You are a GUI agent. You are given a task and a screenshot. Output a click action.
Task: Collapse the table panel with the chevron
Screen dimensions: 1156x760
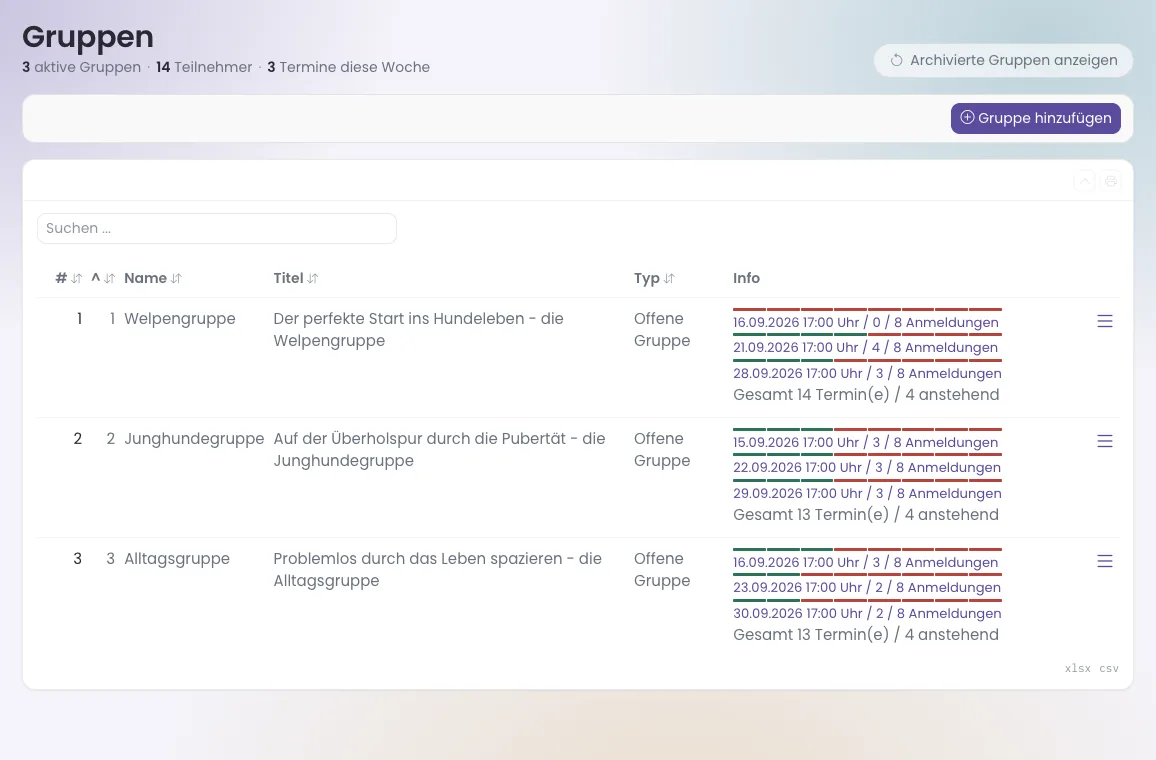pyautogui.click(x=1084, y=181)
